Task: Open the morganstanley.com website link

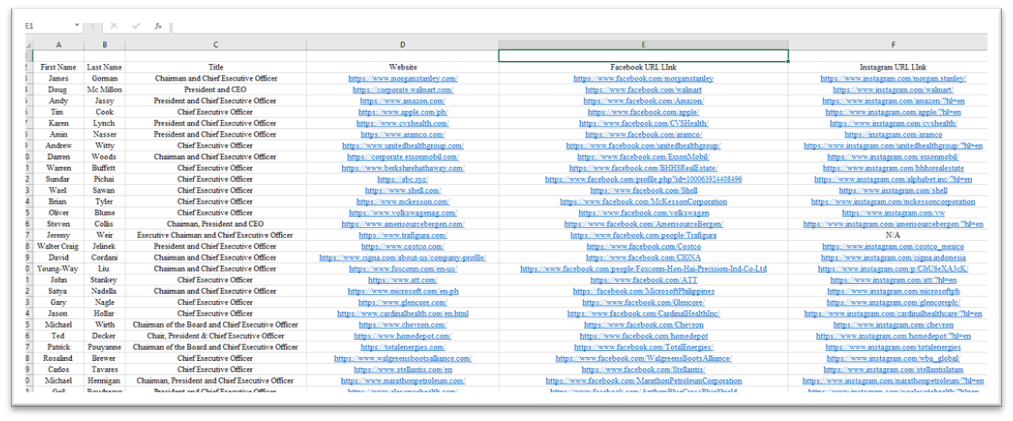Action: click(402, 78)
